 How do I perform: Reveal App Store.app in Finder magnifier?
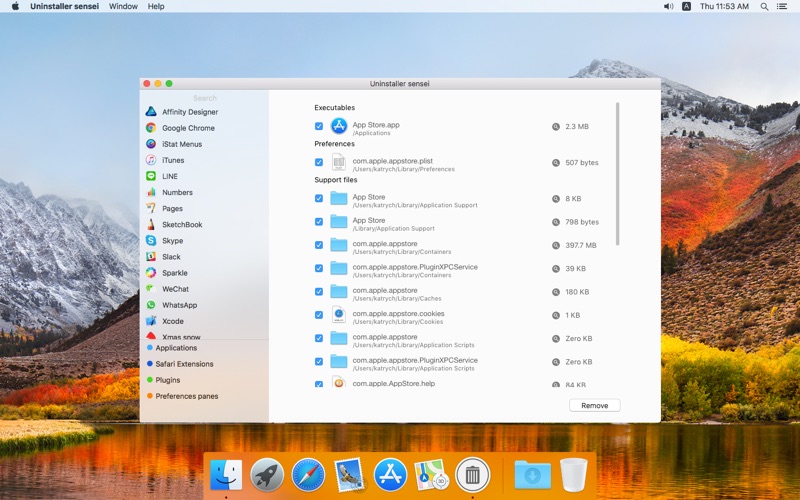click(556, 127)
